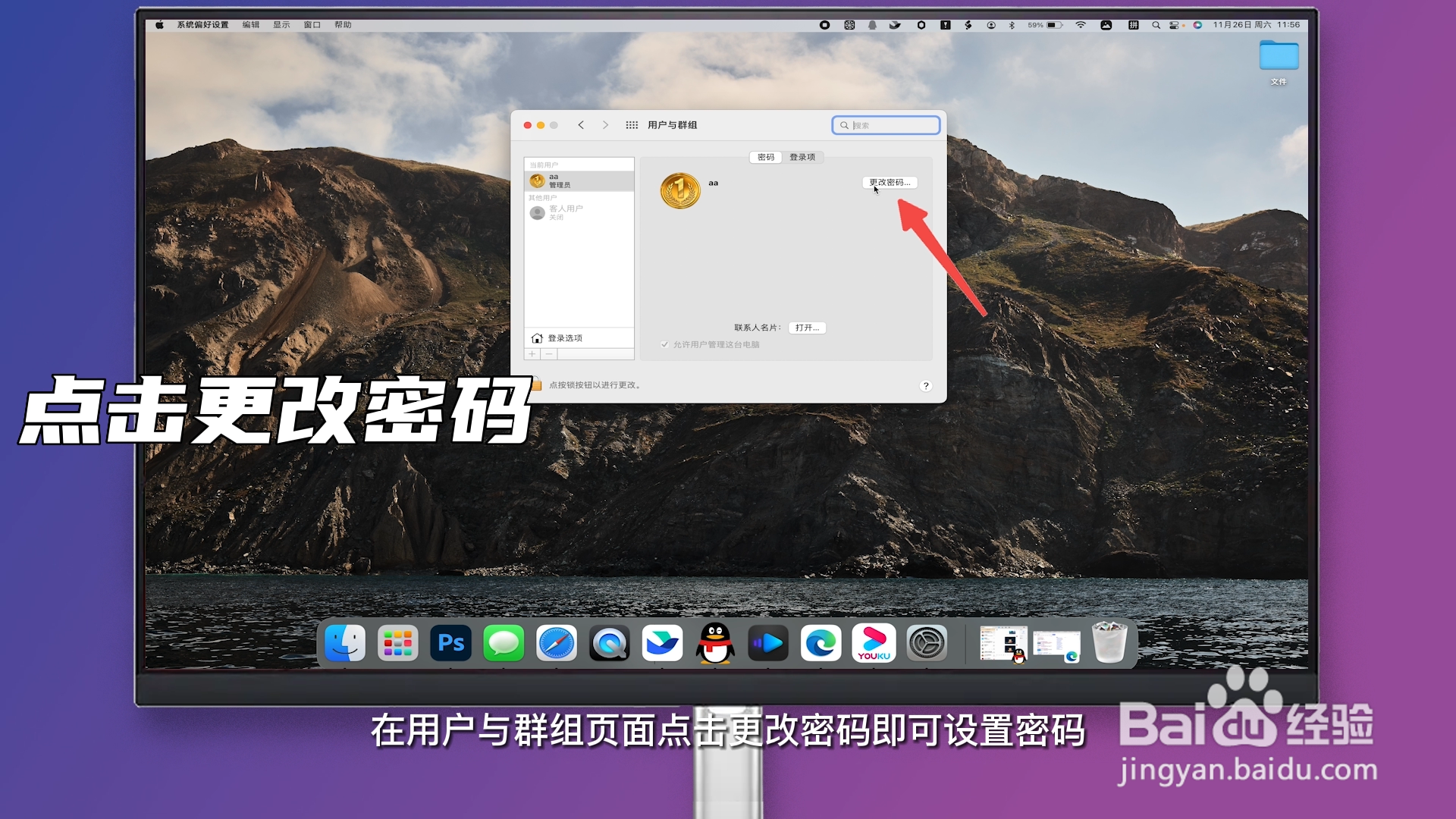Click the search field in Users & Groups
The image size is (1456, 819).
click(886, 125)
